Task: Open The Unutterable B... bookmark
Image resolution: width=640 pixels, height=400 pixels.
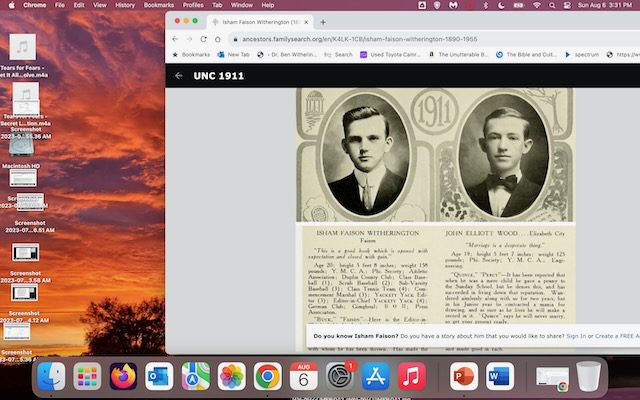Action: pyautogui.click(x=458, y=54)
